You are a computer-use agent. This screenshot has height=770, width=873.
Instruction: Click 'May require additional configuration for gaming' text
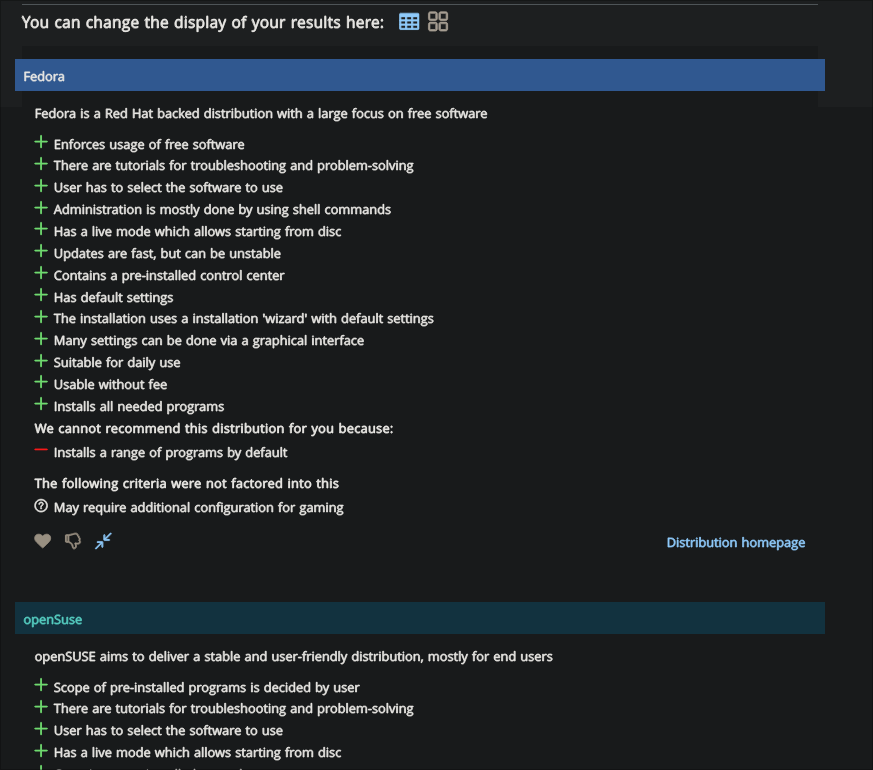[x=198, y=507]
